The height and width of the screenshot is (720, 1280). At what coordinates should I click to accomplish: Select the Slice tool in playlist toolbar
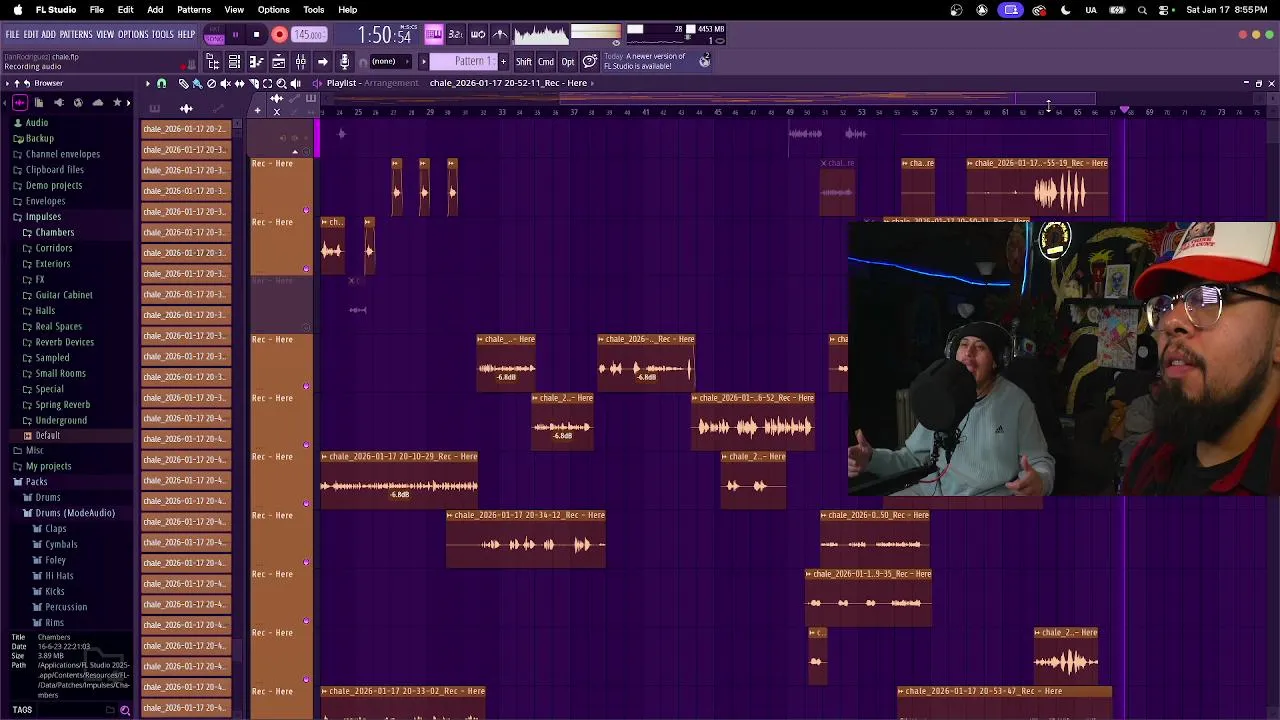pos(254,83)
